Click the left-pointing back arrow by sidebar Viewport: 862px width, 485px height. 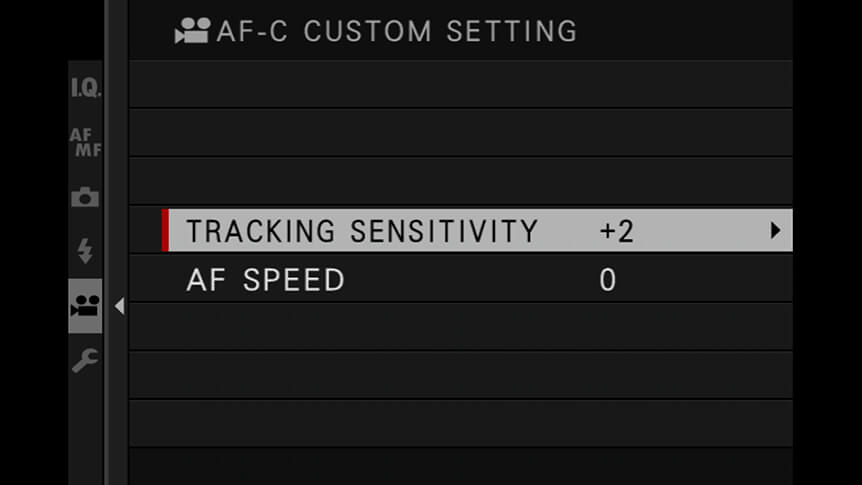pos(119,306)
